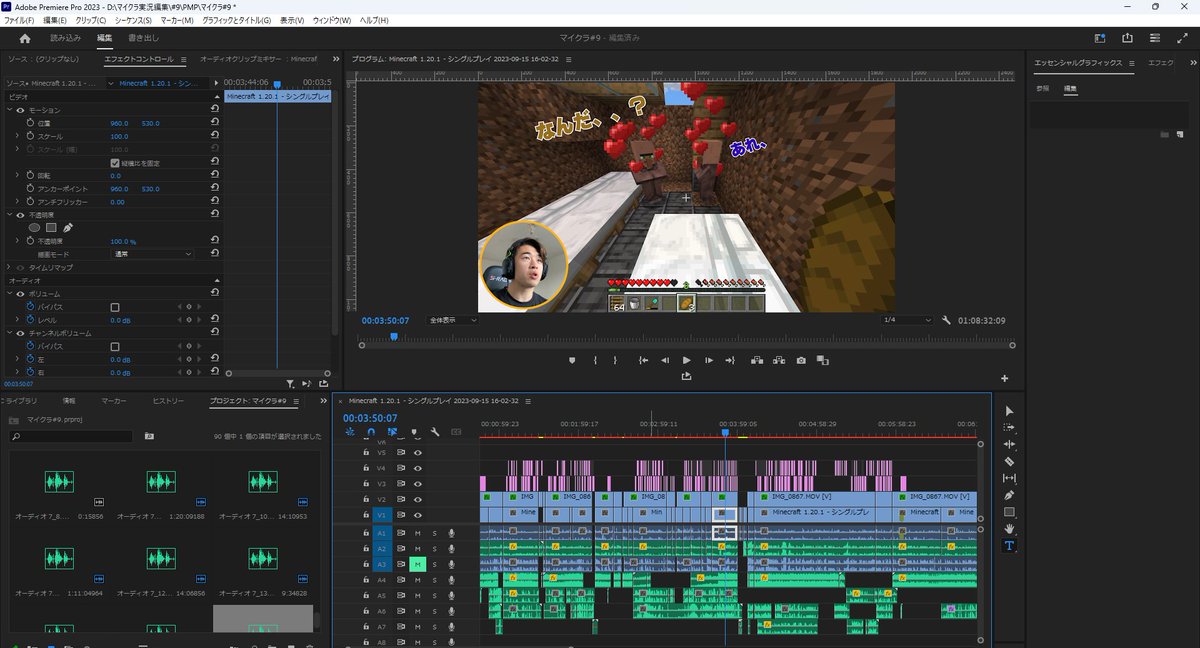The image size is (1200, 648).
Task: Select ellipse mask tool under opacity
Action: [x=34, y=227]
